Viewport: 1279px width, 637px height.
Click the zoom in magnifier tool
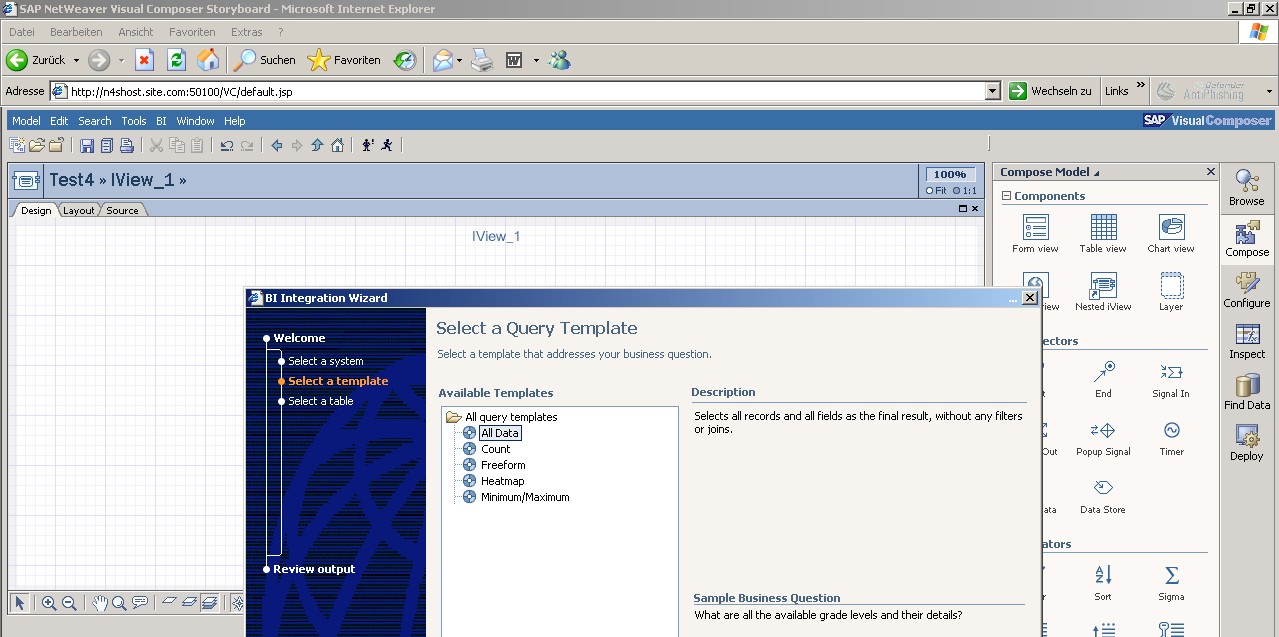click(x=49, y=603)
